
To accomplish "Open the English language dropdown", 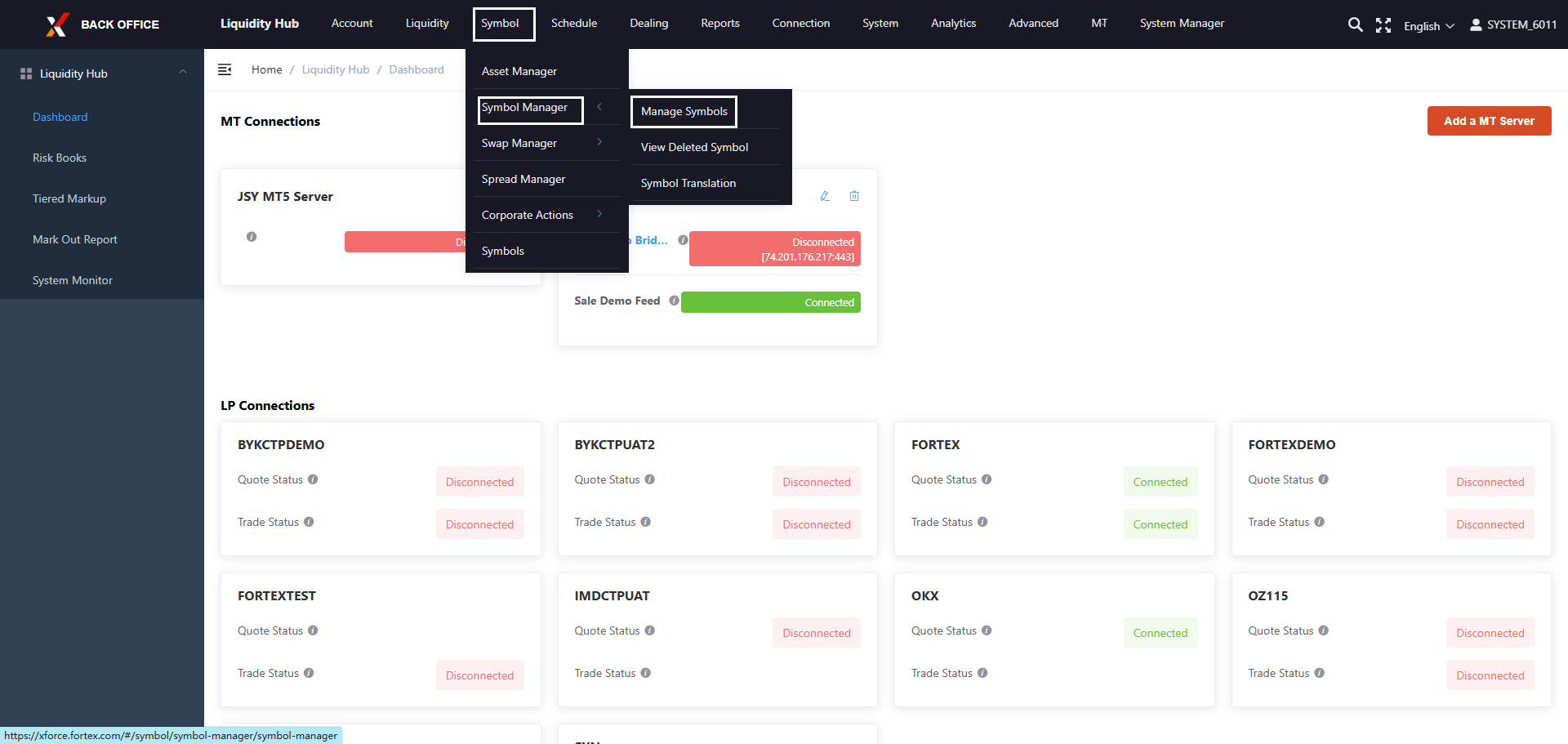I will click(1428, 26).
